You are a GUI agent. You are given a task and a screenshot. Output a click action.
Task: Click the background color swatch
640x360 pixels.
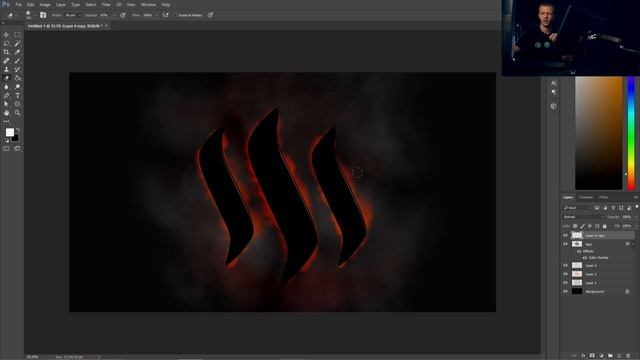[x=16, y=138]
